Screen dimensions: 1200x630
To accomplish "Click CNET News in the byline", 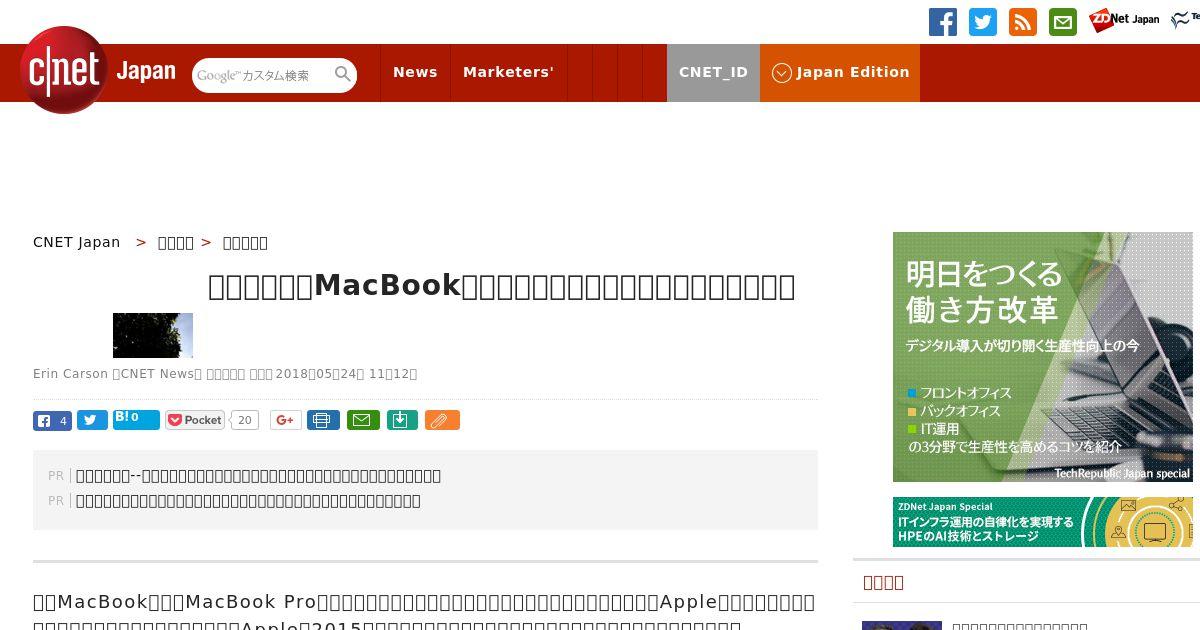I will [157, 374].
